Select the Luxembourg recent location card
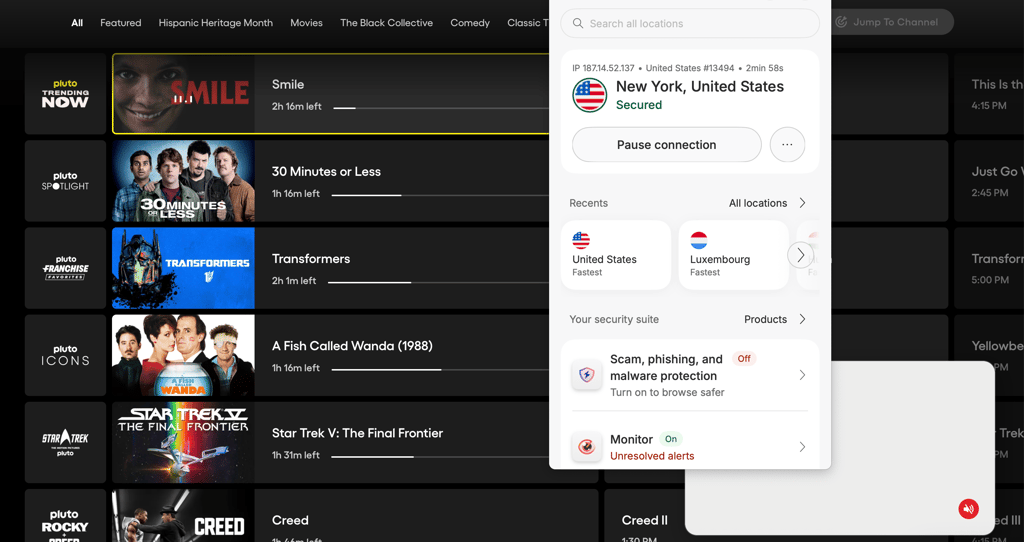This screenshot has height=542, width=1024. point(733,255)
